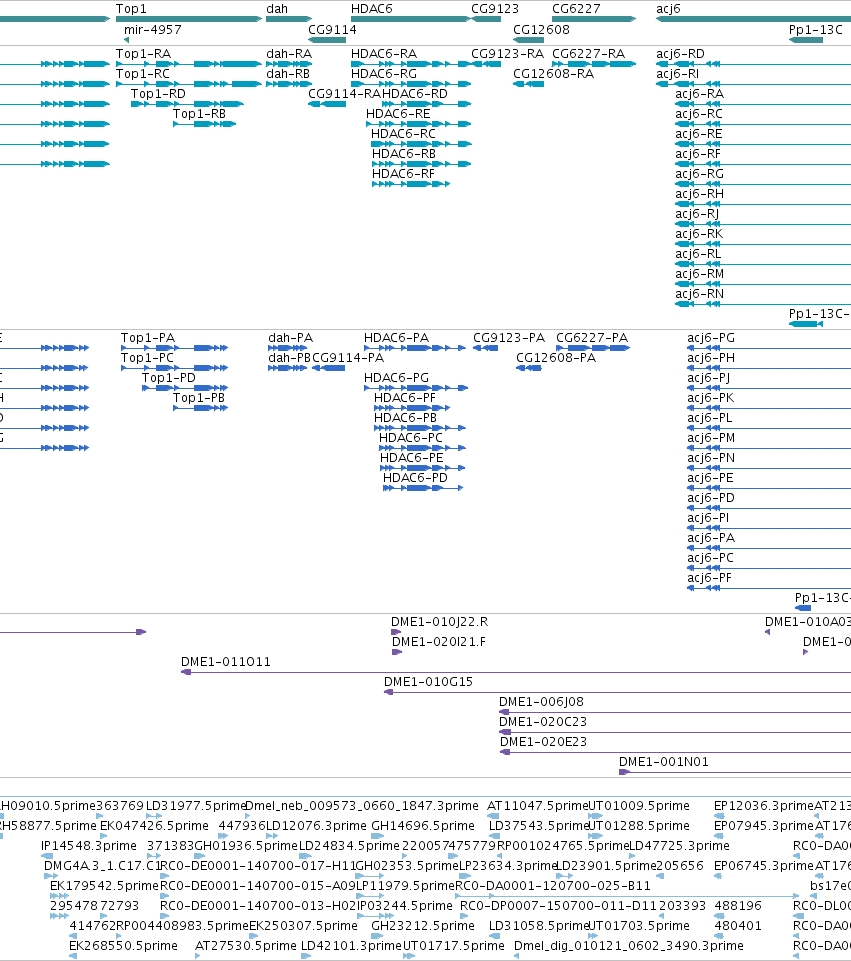
Task: Select the CG9123-PA protein label
Action: point(509,338)
